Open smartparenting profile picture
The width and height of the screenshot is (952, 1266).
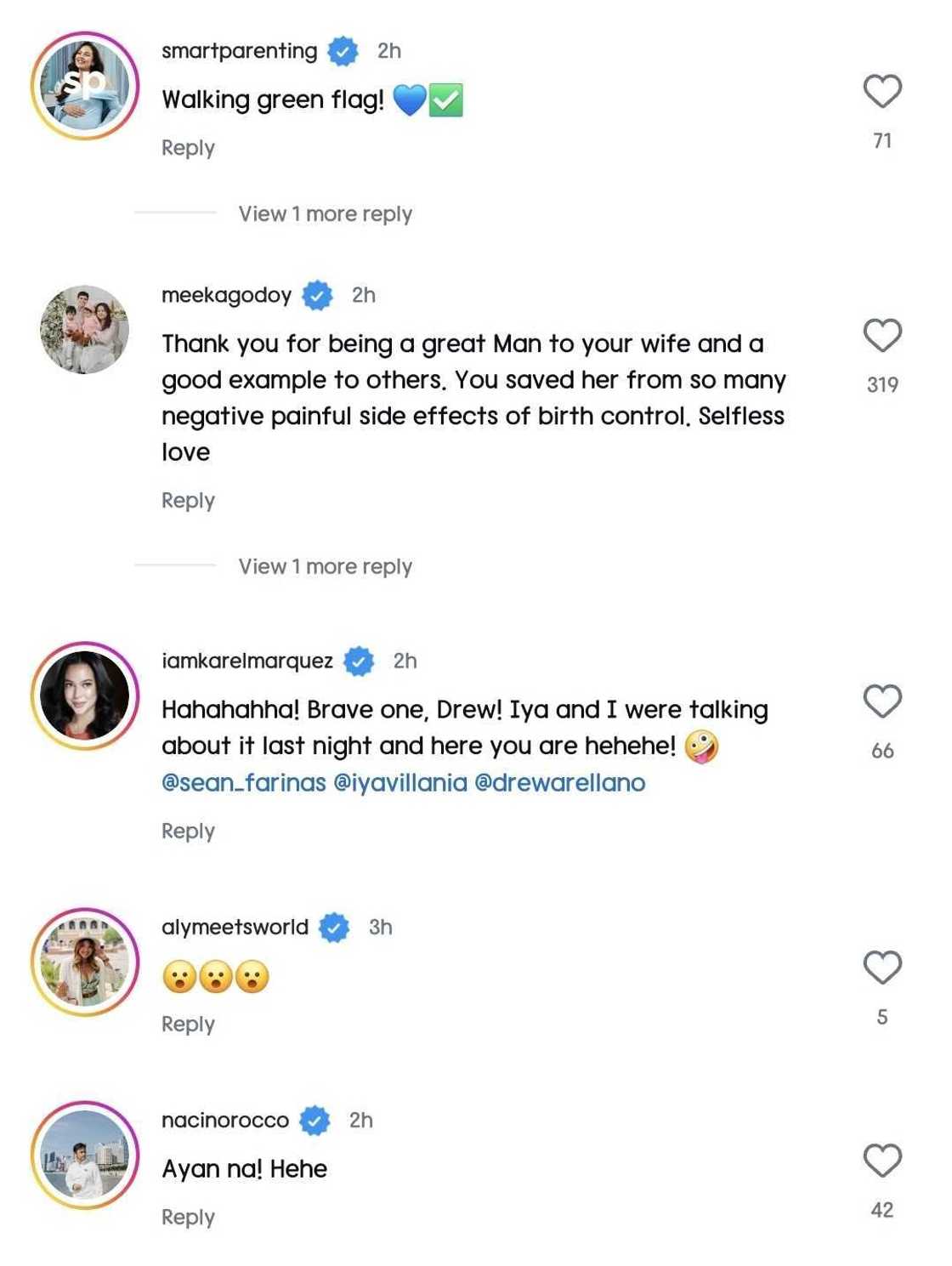(85, 86)
